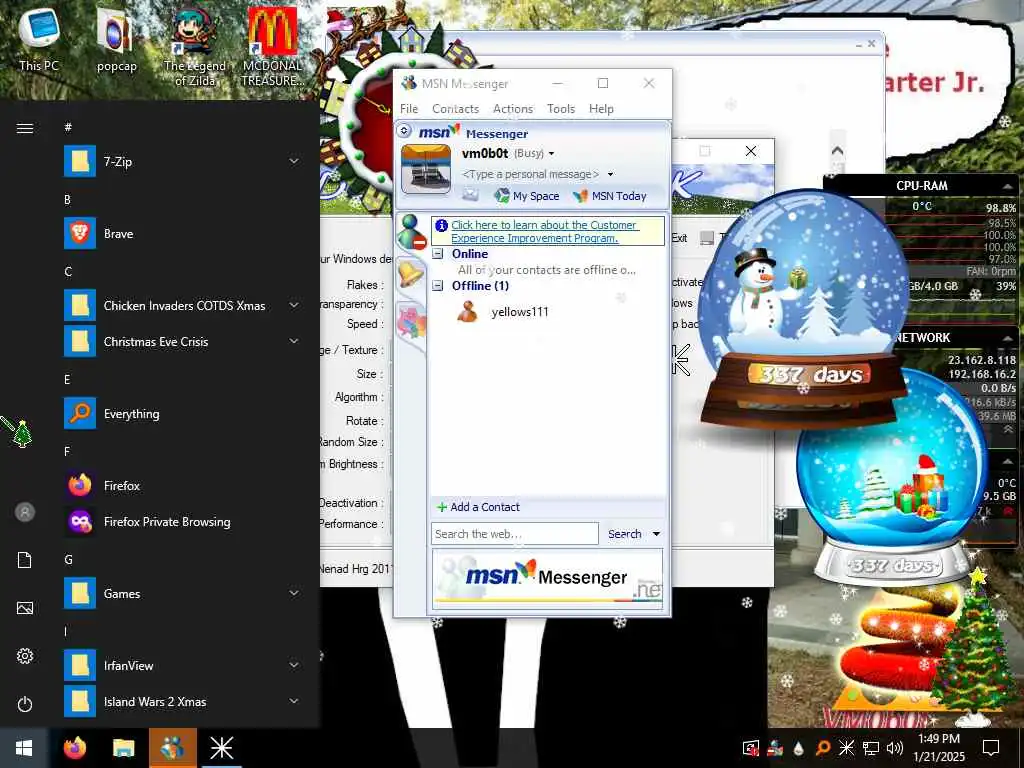Open the Everything search app icon

[x=80, y=413]
